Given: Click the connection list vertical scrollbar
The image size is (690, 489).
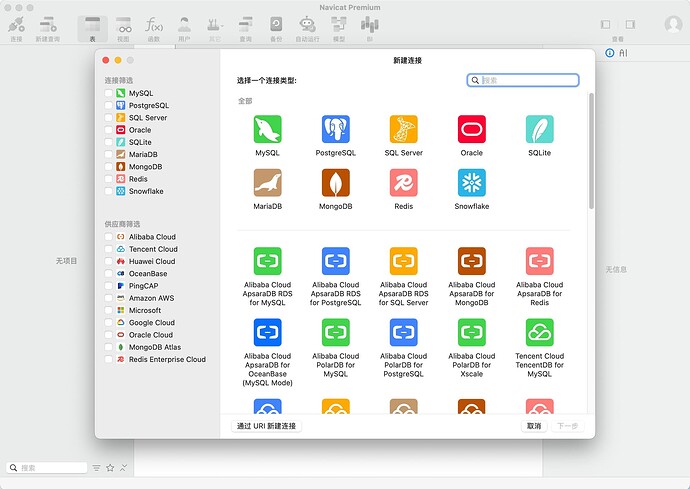Looking at the screenshot, I should click(x=591, y=151).
